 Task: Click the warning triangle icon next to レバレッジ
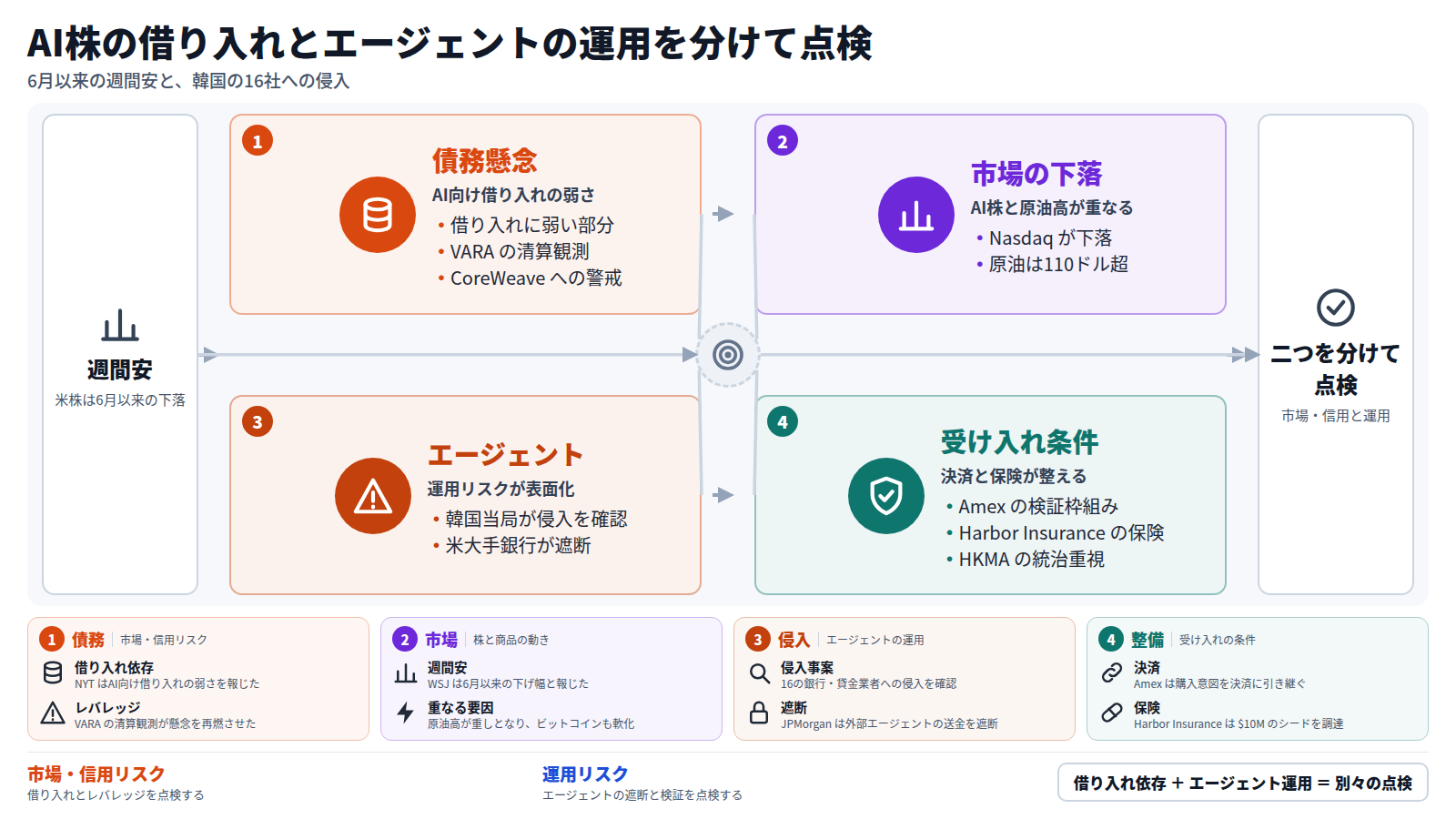point(53,713)
